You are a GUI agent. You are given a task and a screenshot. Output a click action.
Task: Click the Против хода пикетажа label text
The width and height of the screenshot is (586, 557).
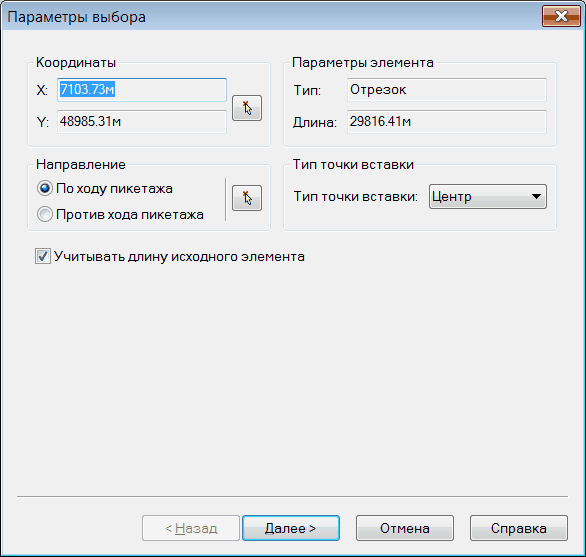tap(130, 215)
